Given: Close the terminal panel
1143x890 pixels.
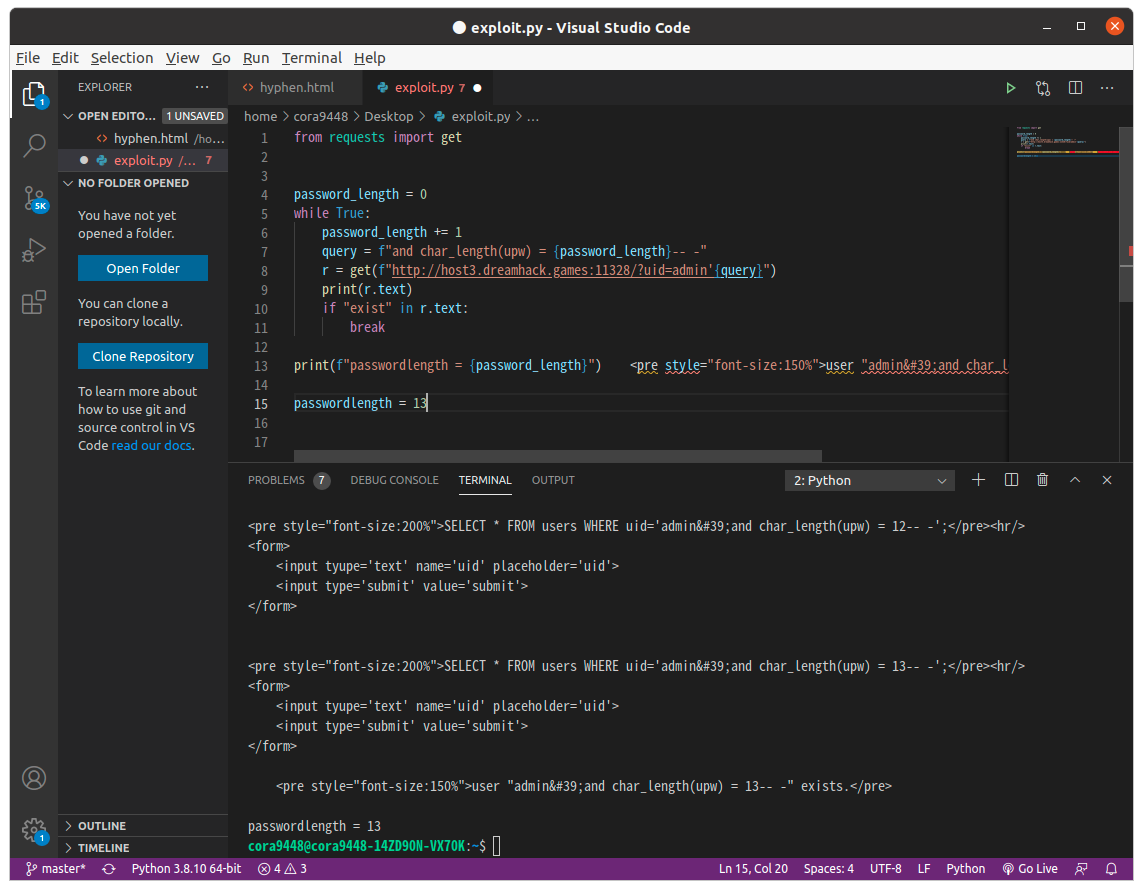Looking at the screenshot, I should point(1107,480).
